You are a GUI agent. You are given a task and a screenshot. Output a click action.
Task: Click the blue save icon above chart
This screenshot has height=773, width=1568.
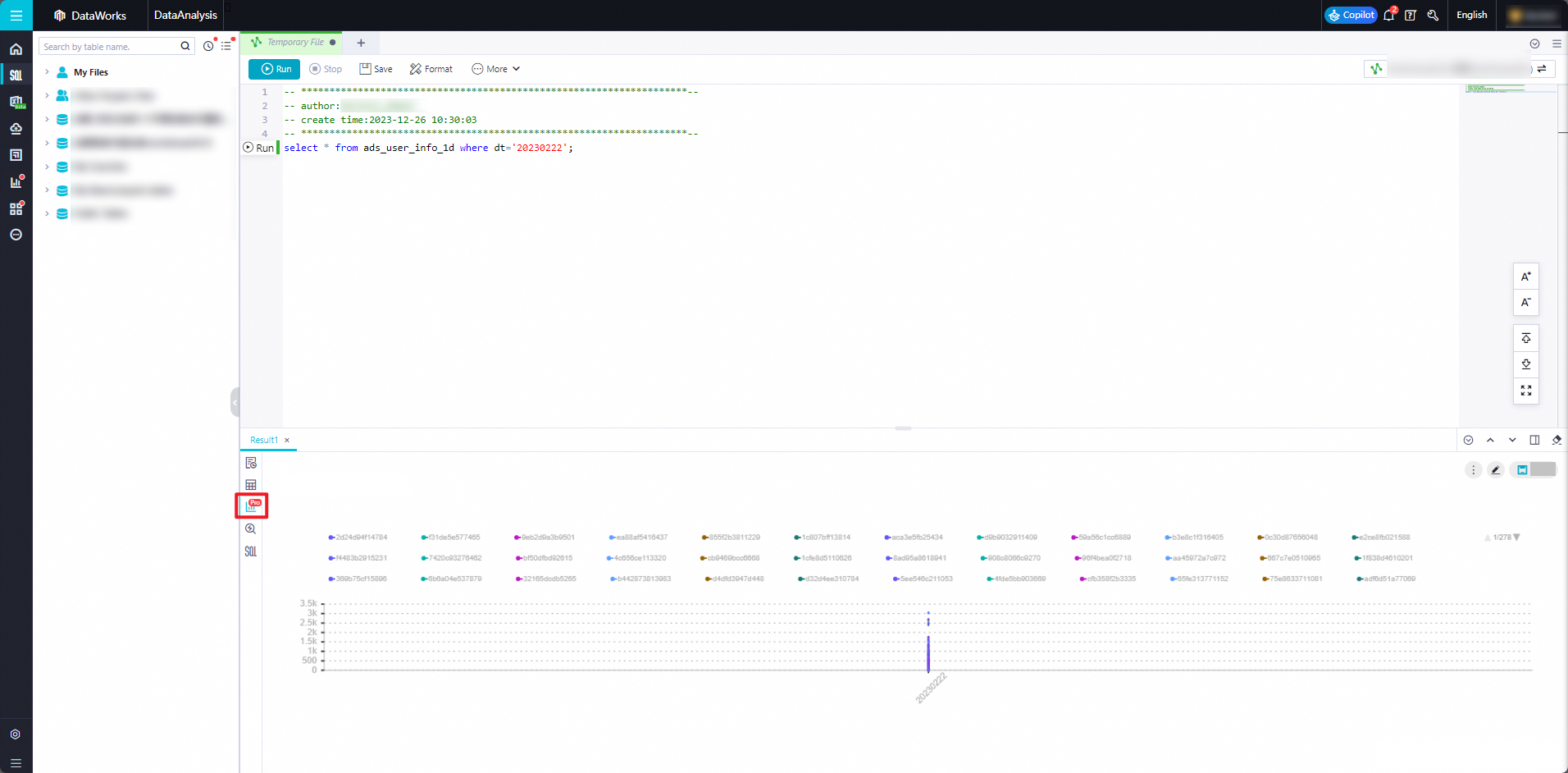click(1522, 469)
